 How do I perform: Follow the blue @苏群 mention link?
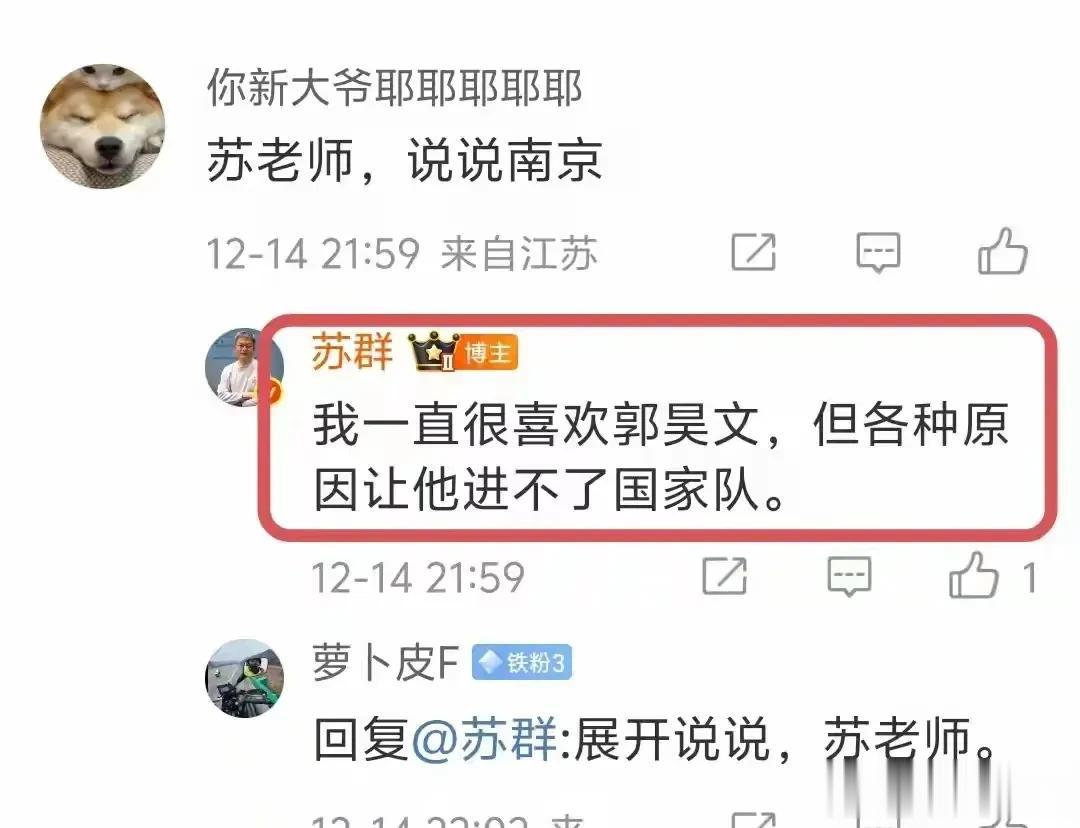click(484, 740)
